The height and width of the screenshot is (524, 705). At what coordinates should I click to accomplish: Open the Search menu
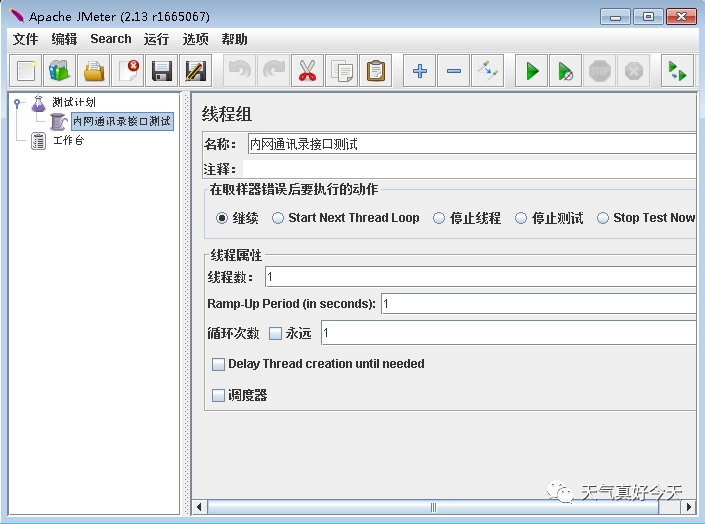point(111,39)
